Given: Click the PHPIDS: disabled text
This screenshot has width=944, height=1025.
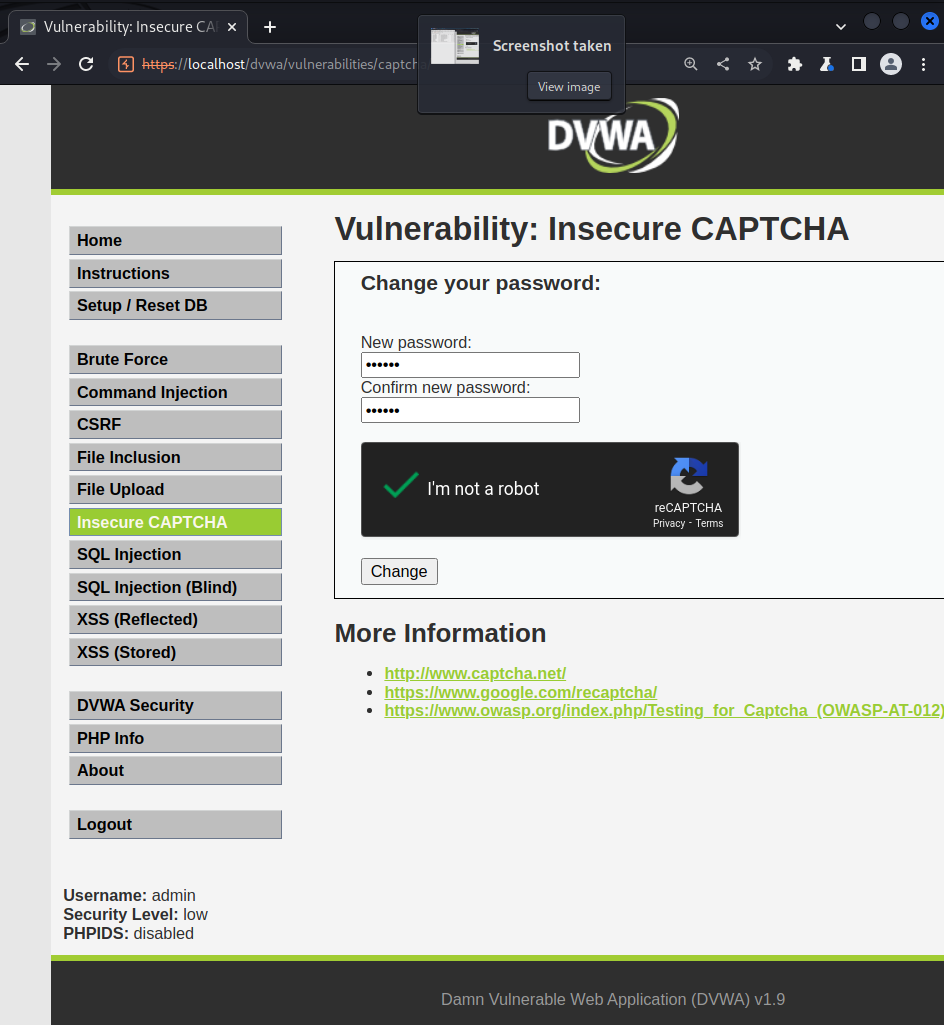Looking at the screenshot, I should point(129,933).
